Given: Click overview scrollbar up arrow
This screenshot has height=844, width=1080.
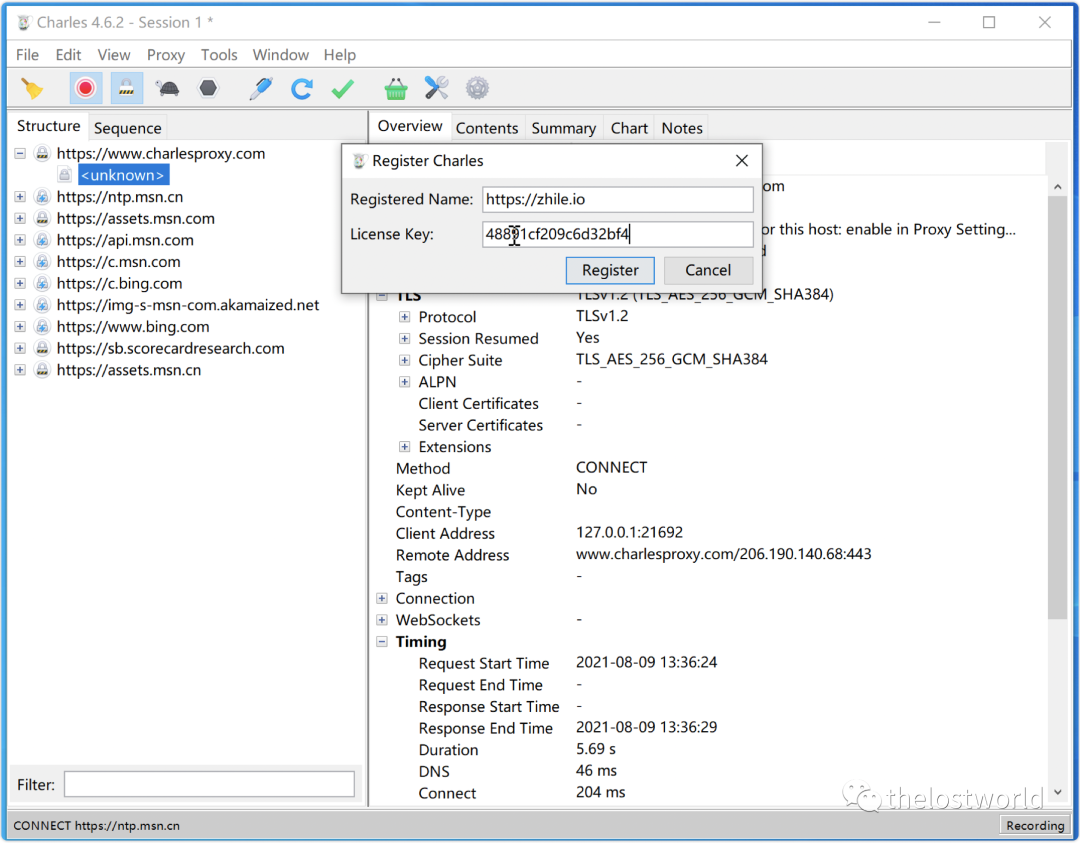Looking at the screenshot, I should [1058, 187].
